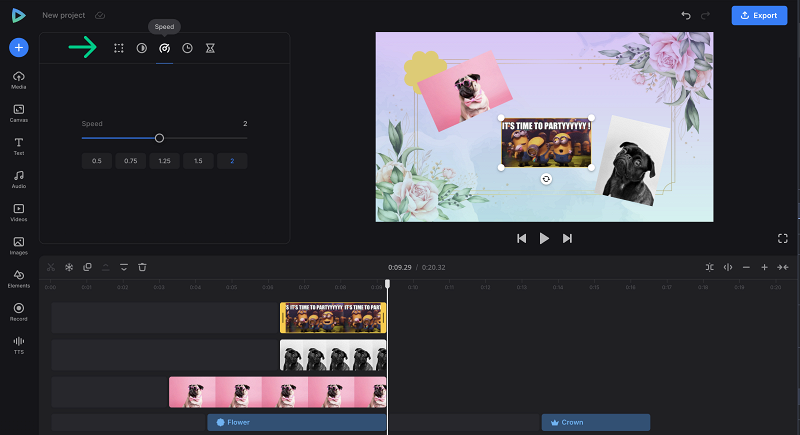Select the black pug clip on timeline
The image size is (800, 435).
pyautogui.click(x=333, y=355)
